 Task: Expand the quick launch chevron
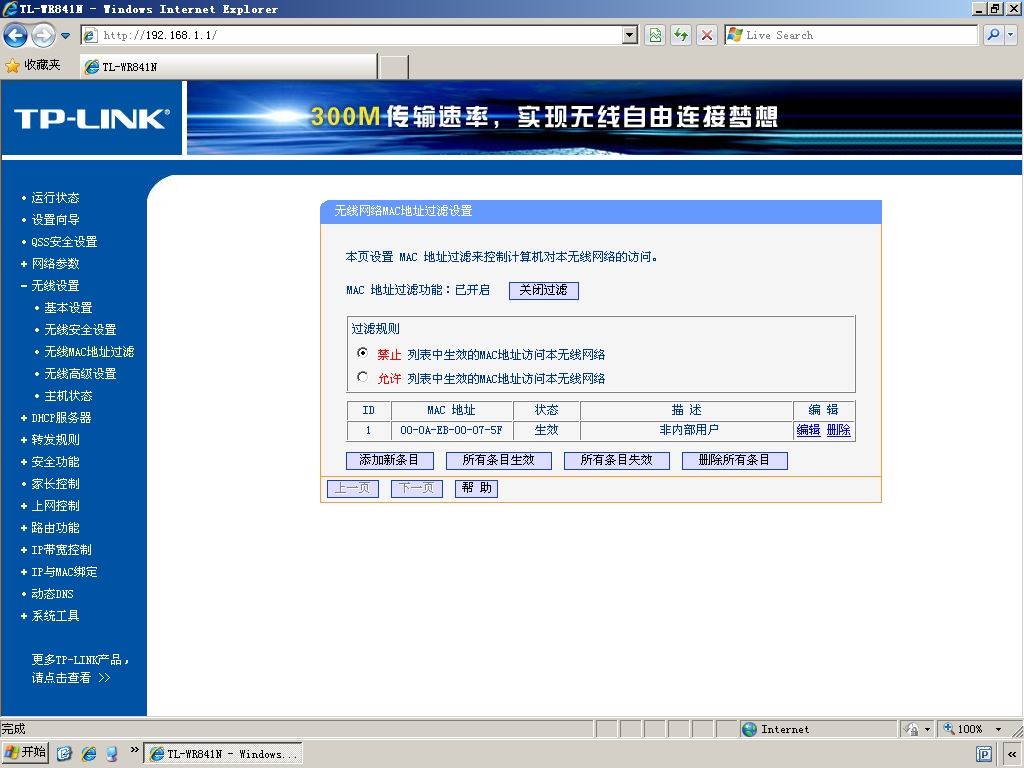click(x=135, y=750)
